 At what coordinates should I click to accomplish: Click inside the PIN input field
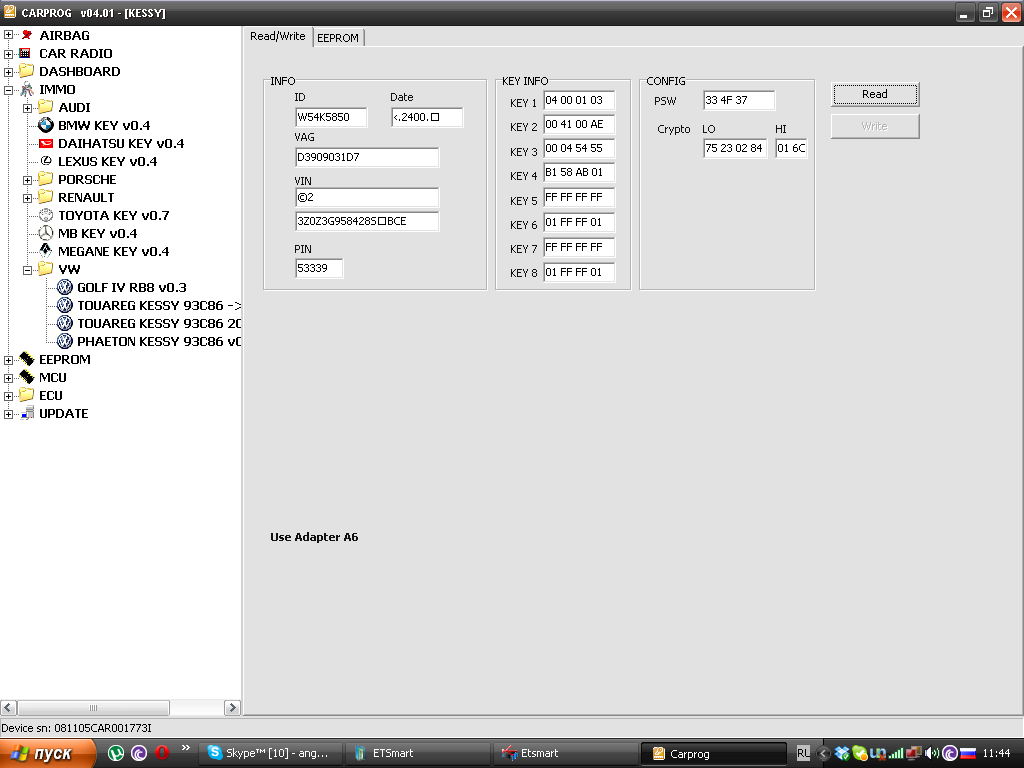point(319,268)
